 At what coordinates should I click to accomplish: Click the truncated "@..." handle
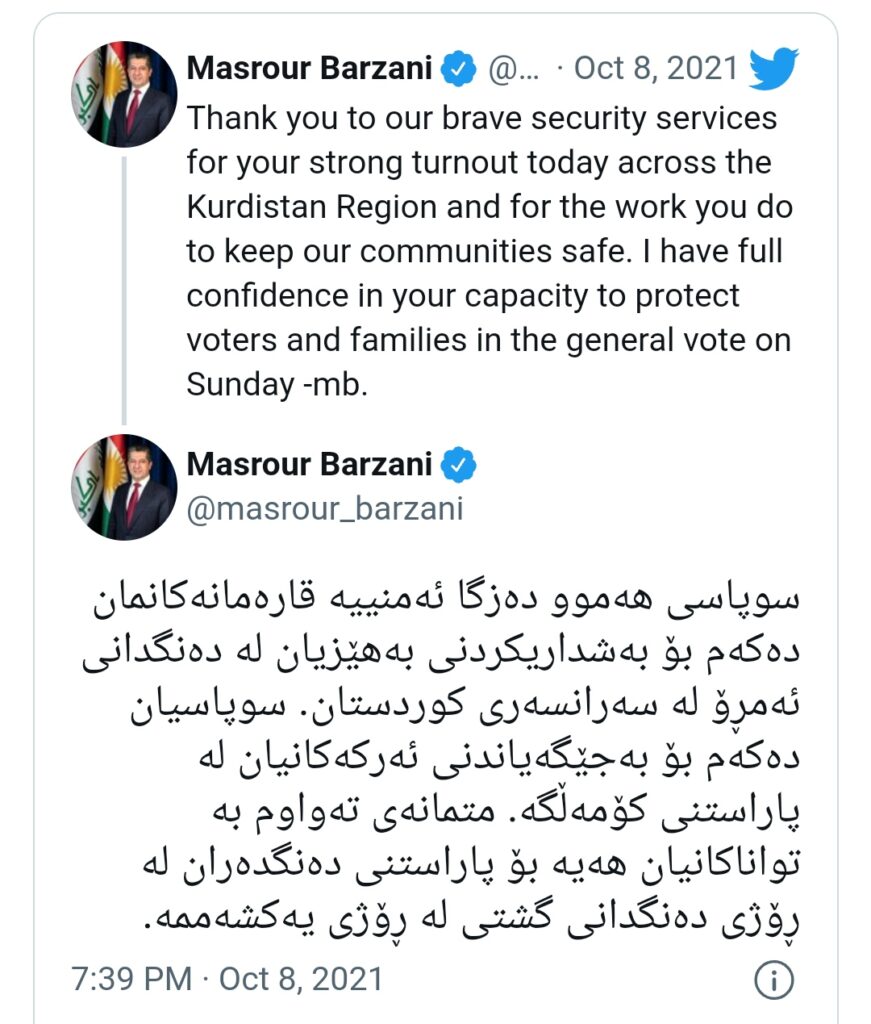(514, 70)
